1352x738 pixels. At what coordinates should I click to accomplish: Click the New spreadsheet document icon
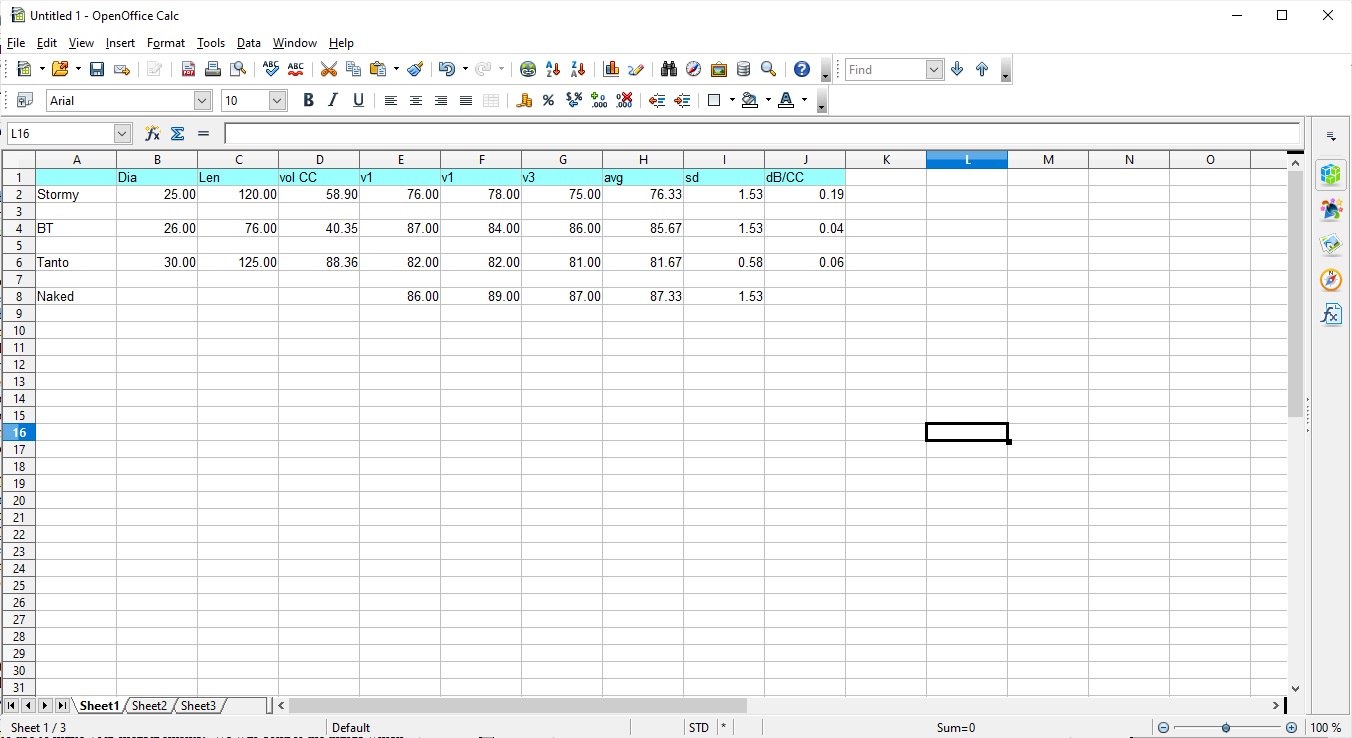26,69
